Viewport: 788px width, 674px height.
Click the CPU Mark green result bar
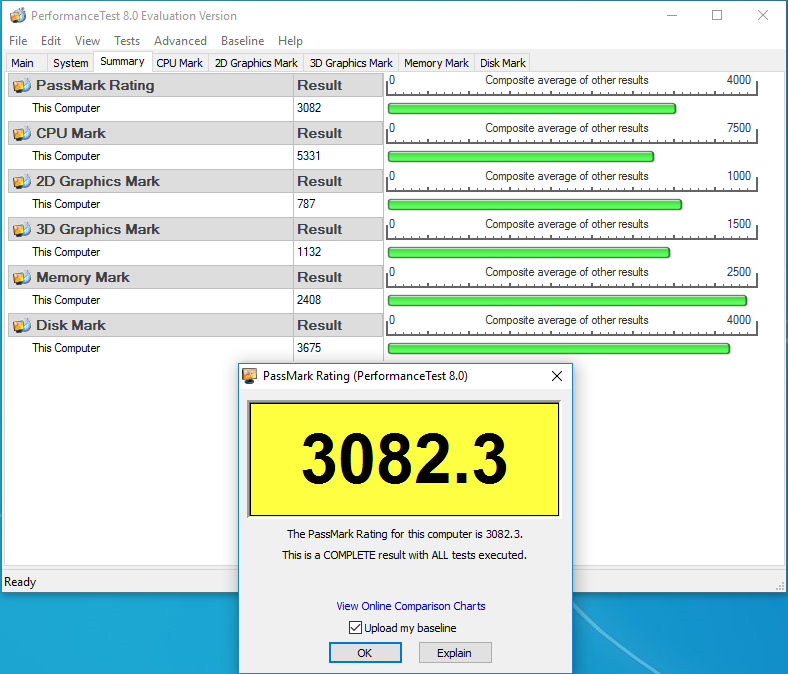click(521, 157)
